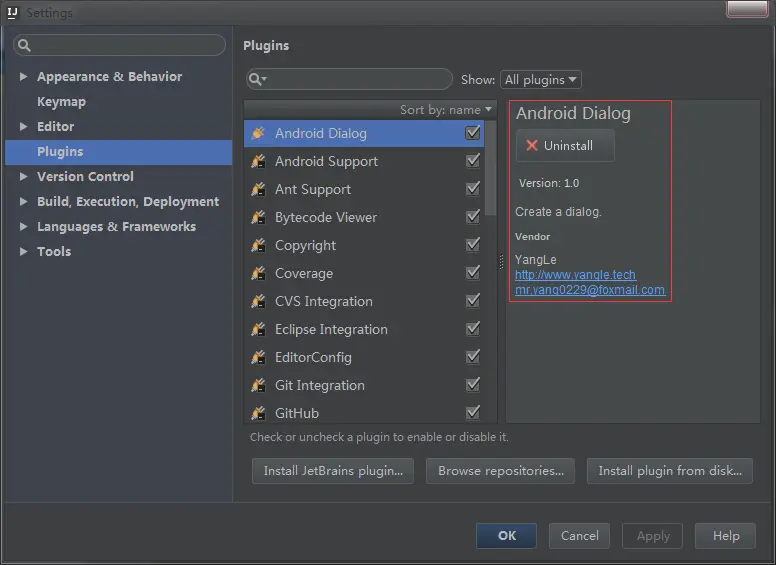The image size is (776, 565).
Task: Click the Copyright plugin icon
Action: 258,245
